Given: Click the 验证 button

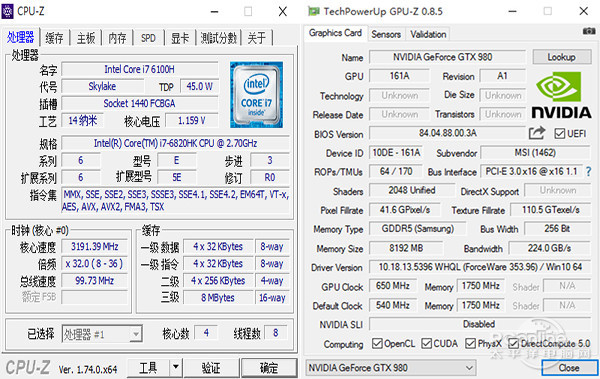Looking at the screenshot, I should point(211,368).
